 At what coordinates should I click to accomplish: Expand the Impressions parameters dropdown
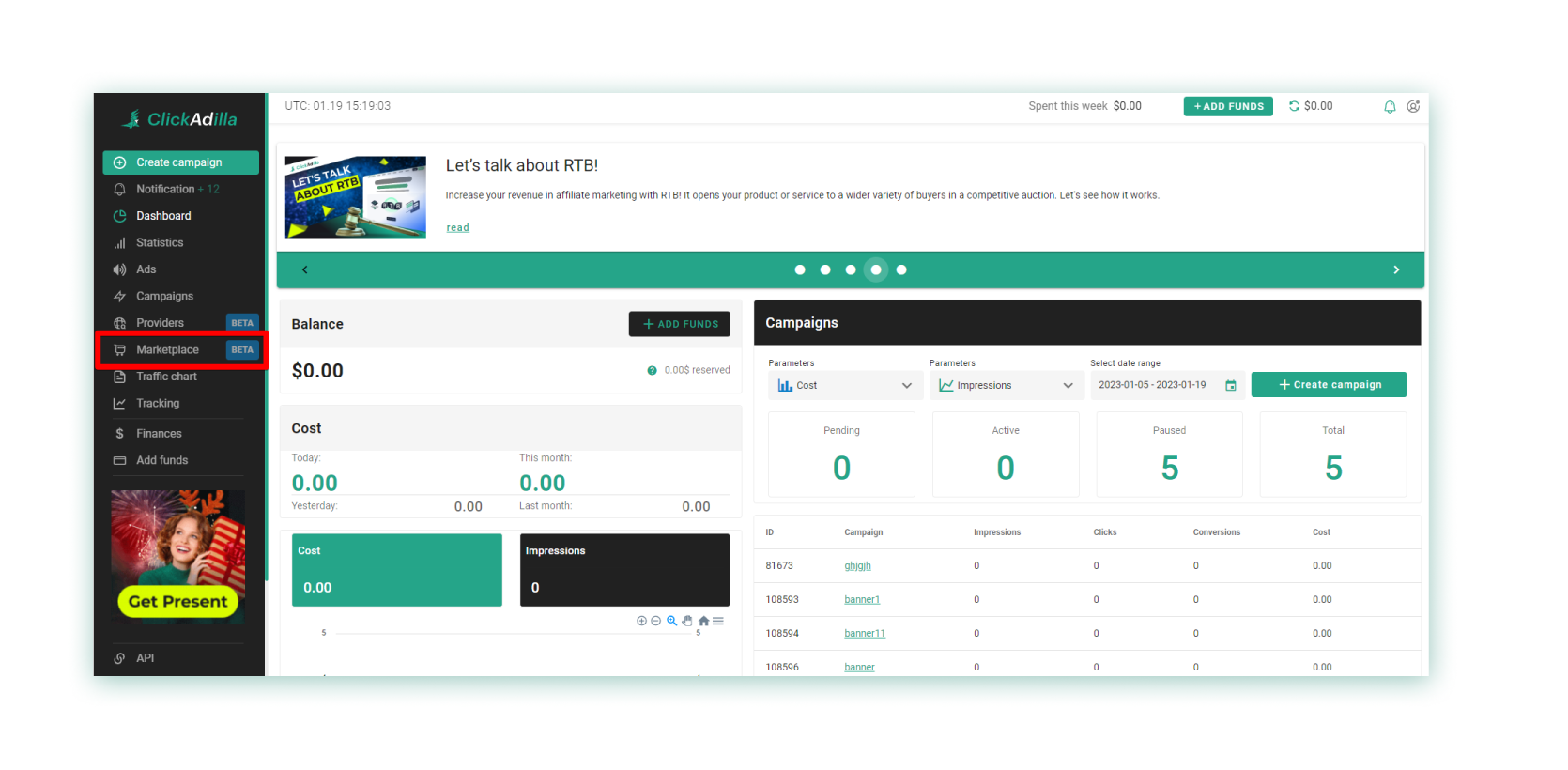(1006, 385)
